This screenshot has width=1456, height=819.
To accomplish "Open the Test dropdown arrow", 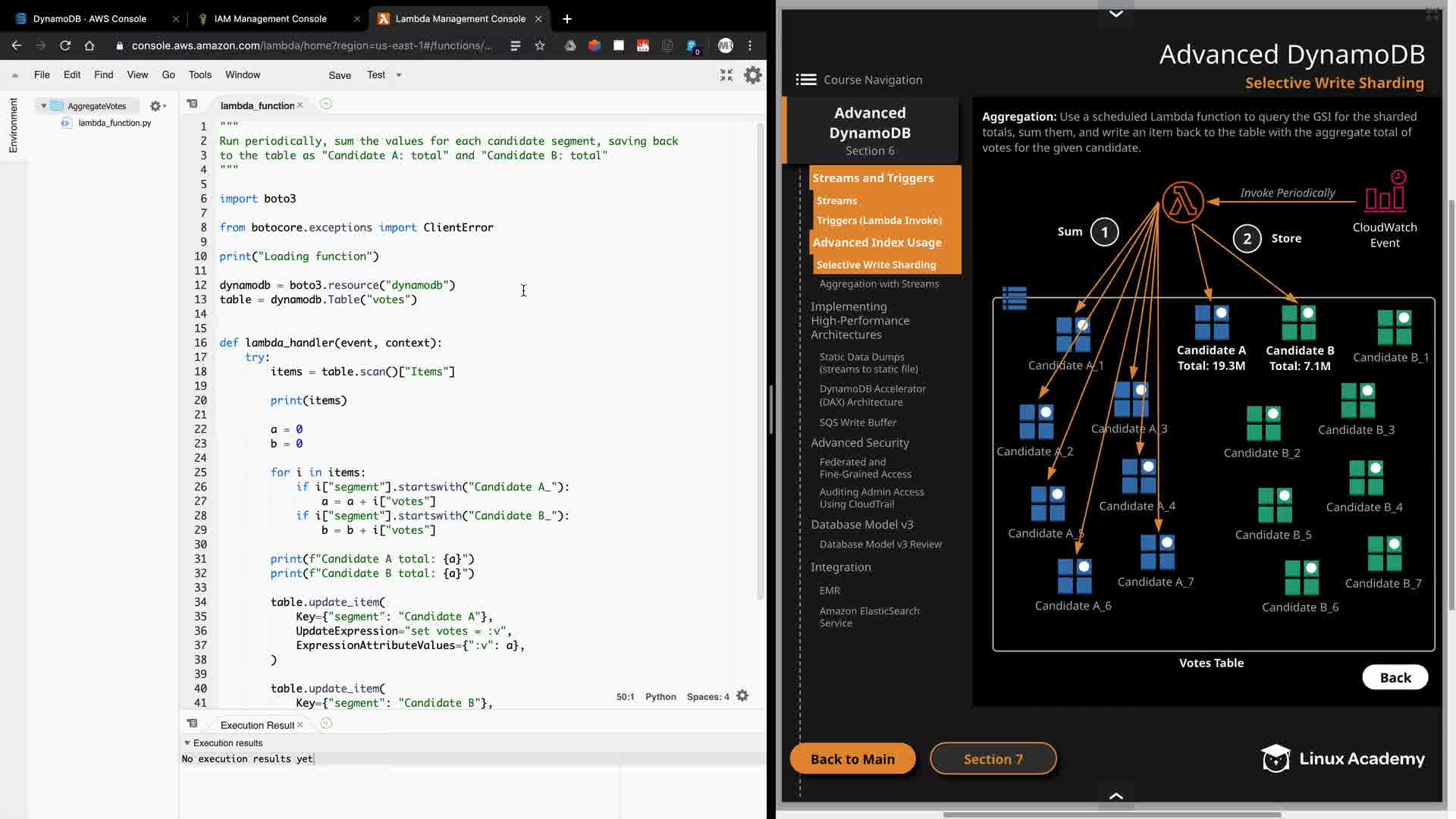I will (399, 75).
